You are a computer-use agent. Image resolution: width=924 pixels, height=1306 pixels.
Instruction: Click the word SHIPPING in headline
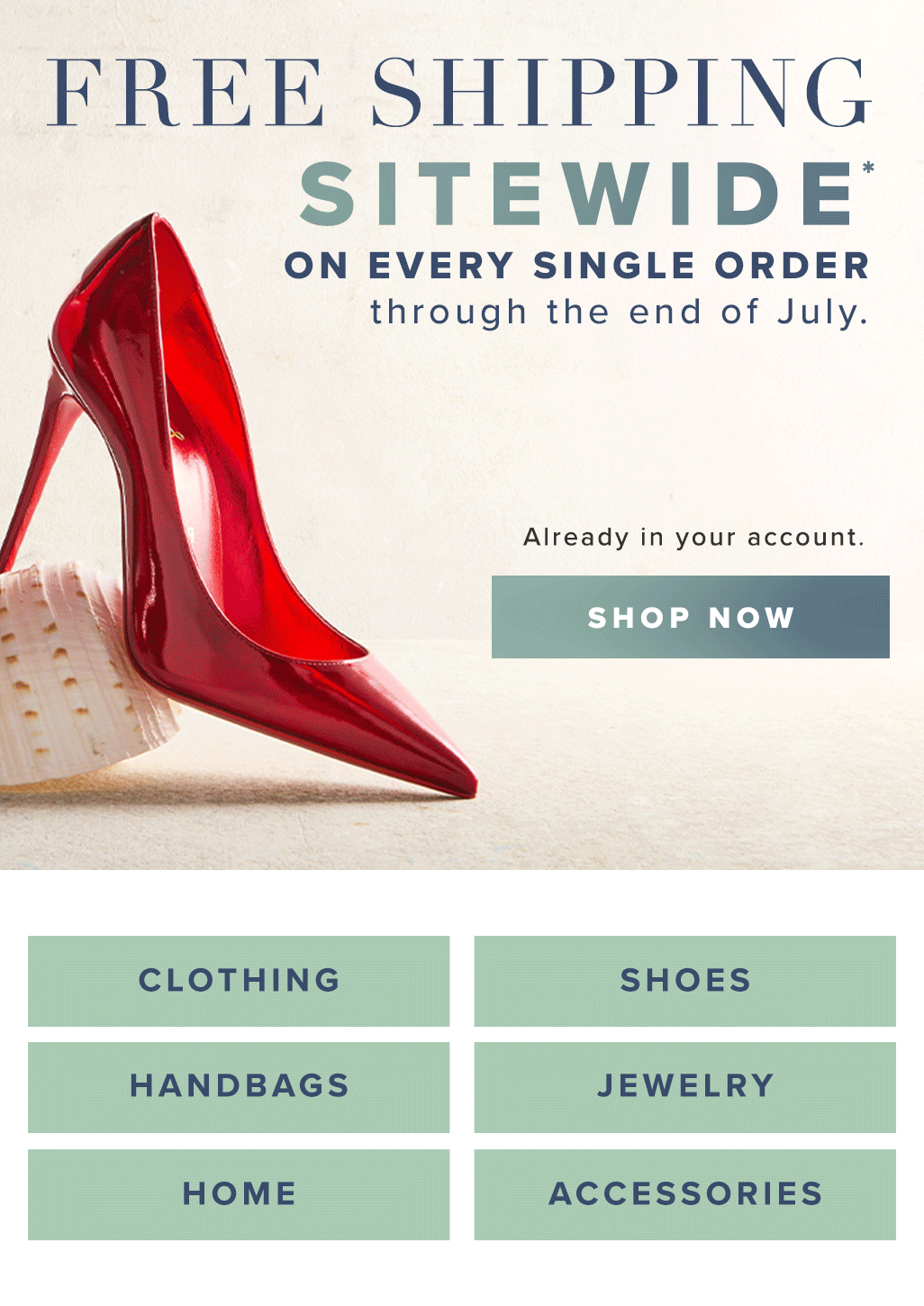[621, 93]
